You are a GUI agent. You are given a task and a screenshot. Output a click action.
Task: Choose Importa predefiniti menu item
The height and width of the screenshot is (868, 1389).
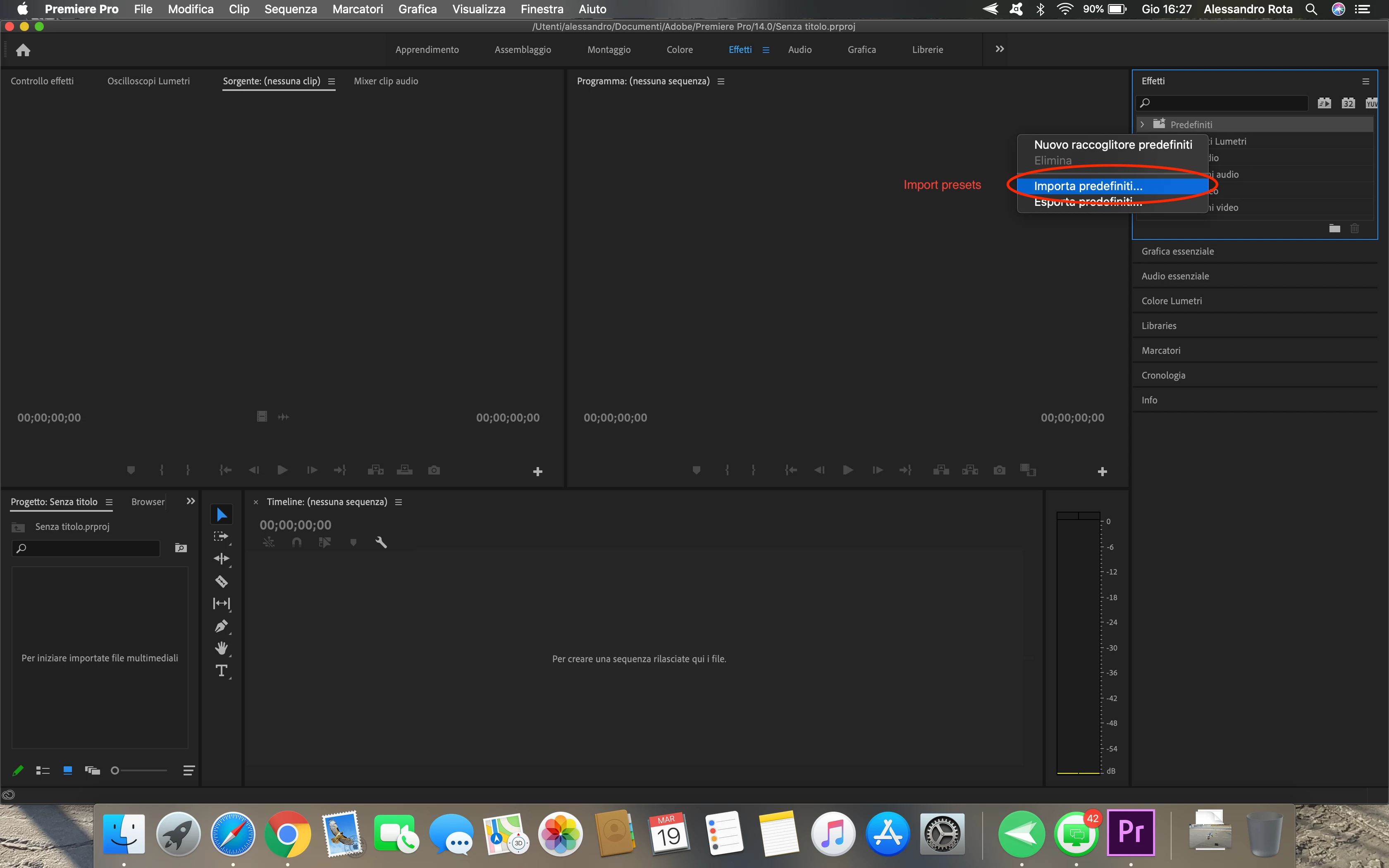click(x=1088, y=186)
